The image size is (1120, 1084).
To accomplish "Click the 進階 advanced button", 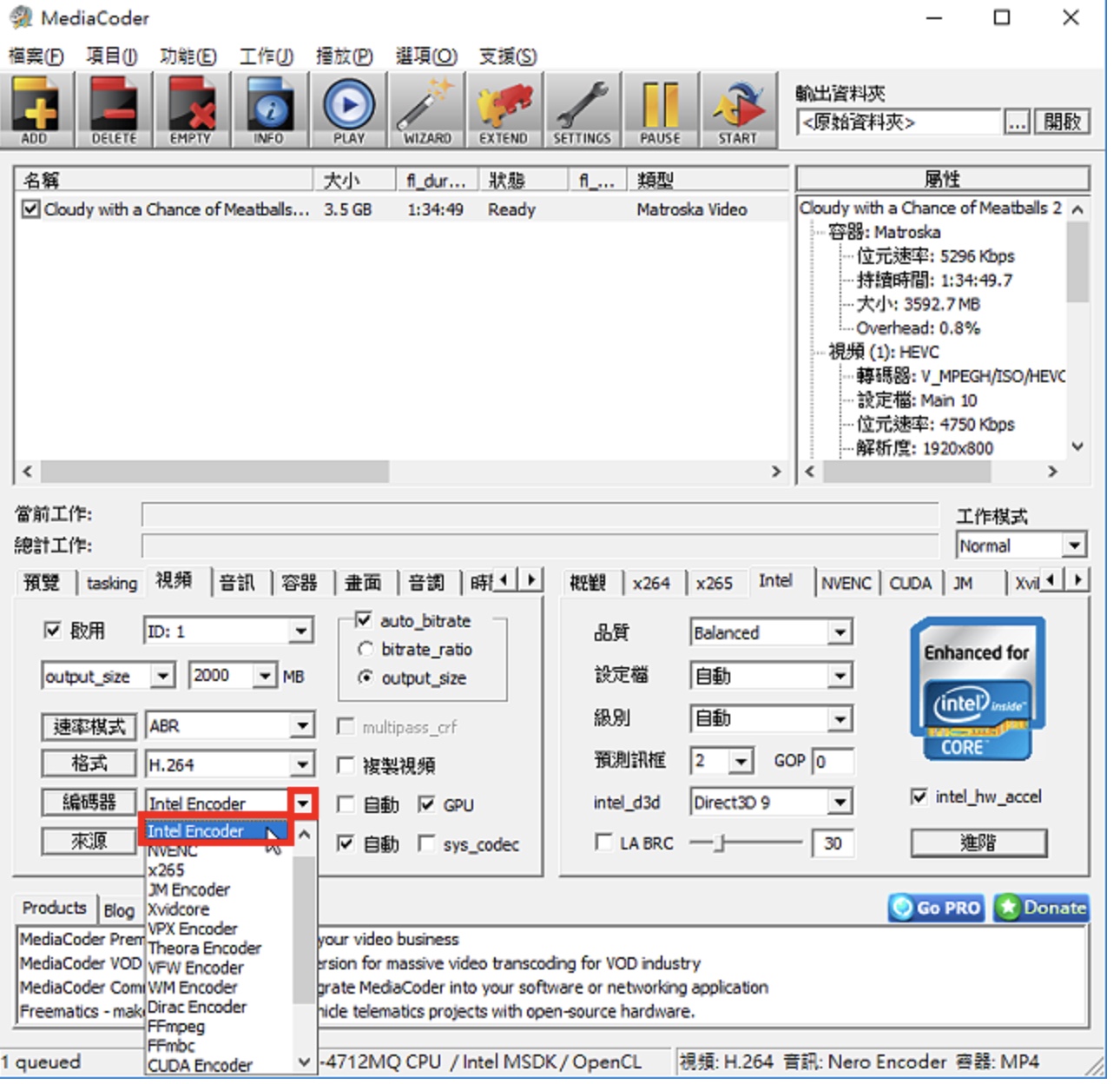I will click(x=978, y=843).
